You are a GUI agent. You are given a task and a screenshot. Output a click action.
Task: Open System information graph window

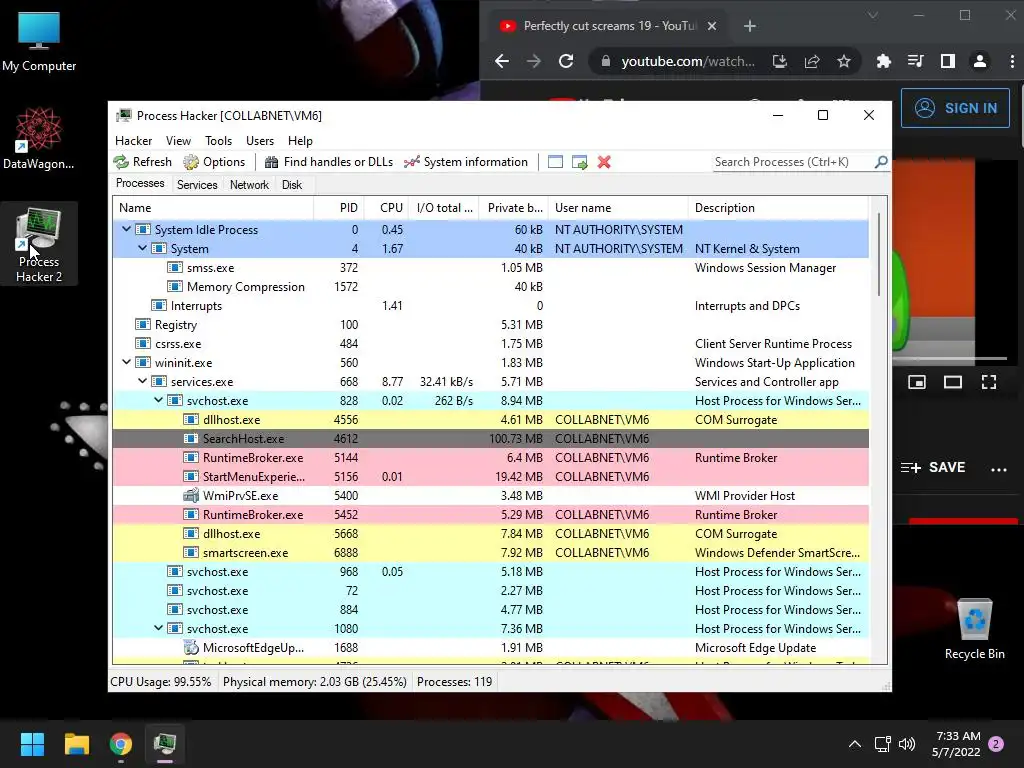coord(466,162)
